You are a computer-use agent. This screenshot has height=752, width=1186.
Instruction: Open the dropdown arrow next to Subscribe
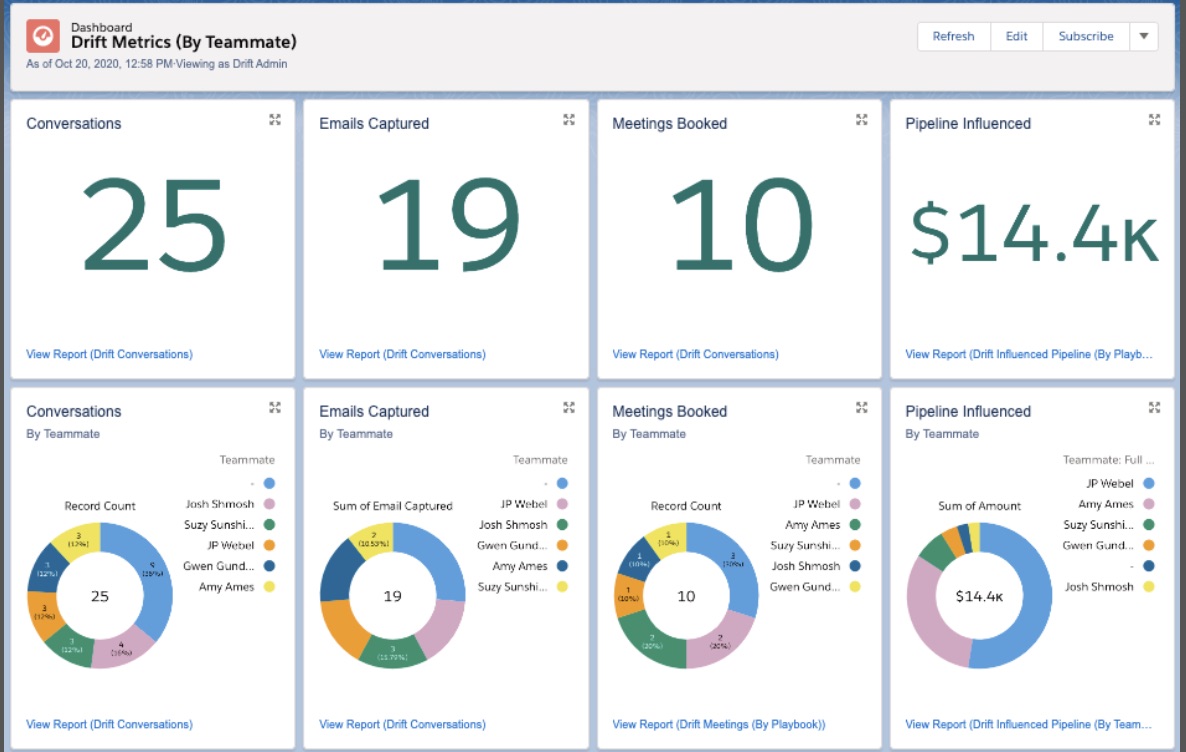click(1144, 36)
